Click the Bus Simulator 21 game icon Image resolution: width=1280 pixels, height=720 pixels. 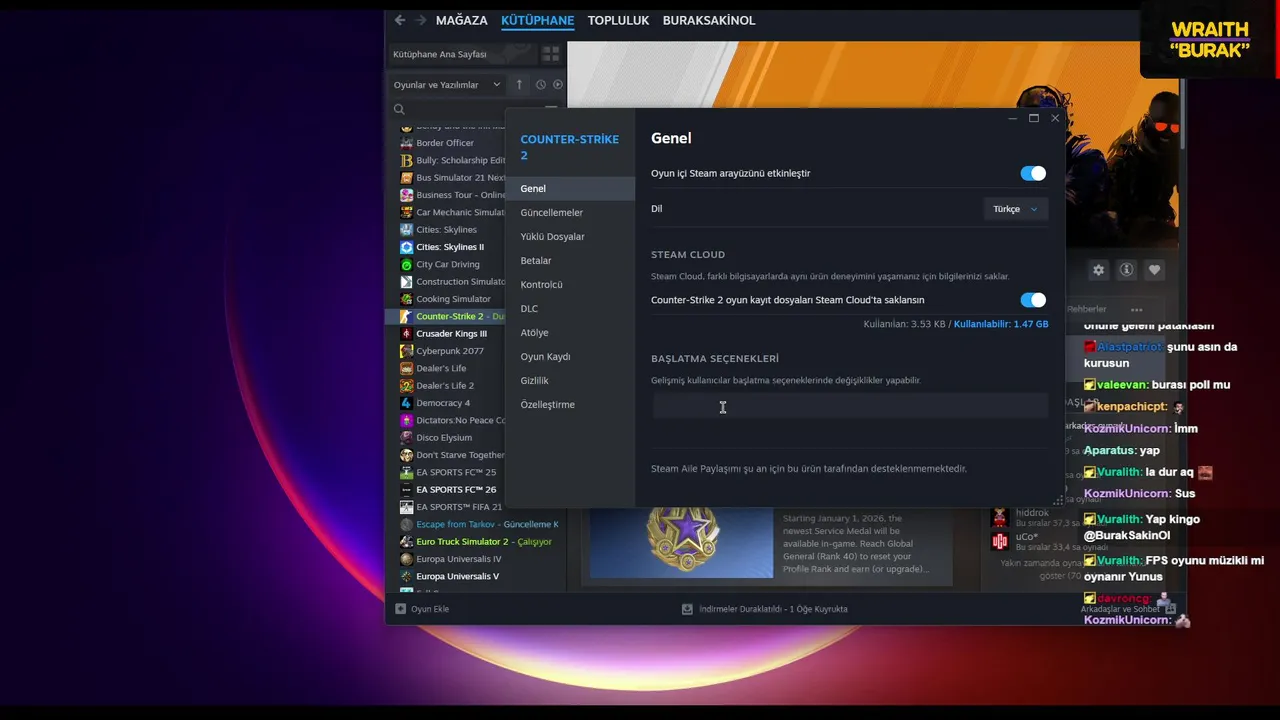click(406, 178)
